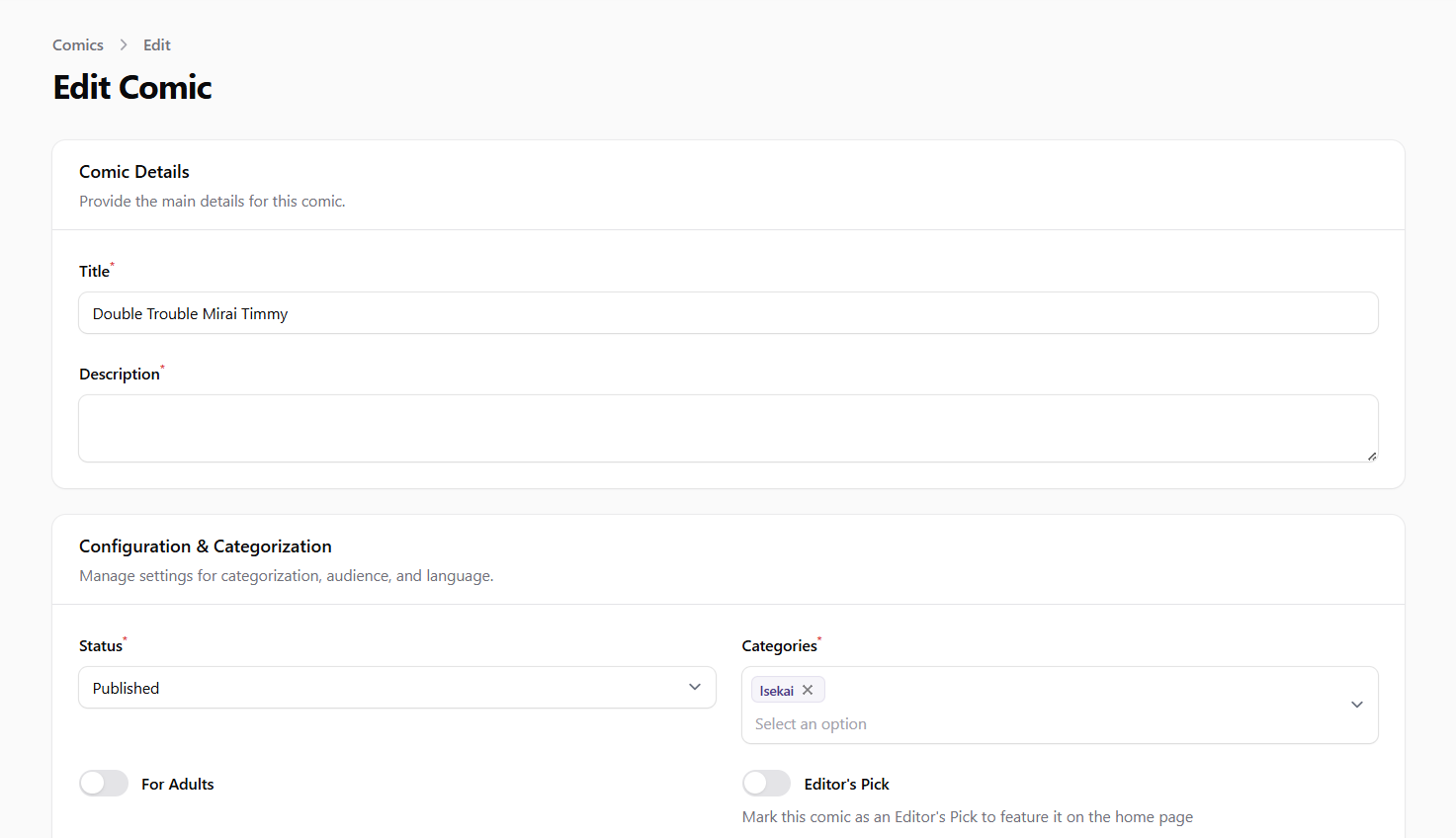The width and height of the screenshot is (1456, 838).
Task: Click the chevron arrow in Status field
Action: pos(695,687)
